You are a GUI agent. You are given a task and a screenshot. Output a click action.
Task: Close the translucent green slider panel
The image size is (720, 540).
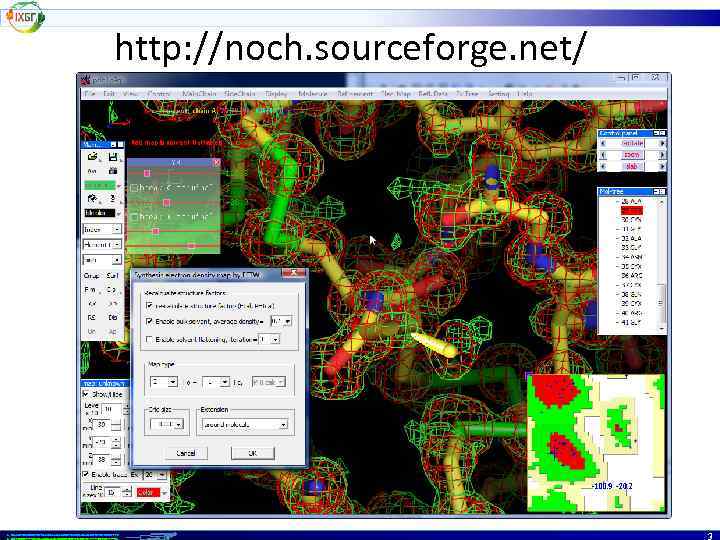point(217,163)
